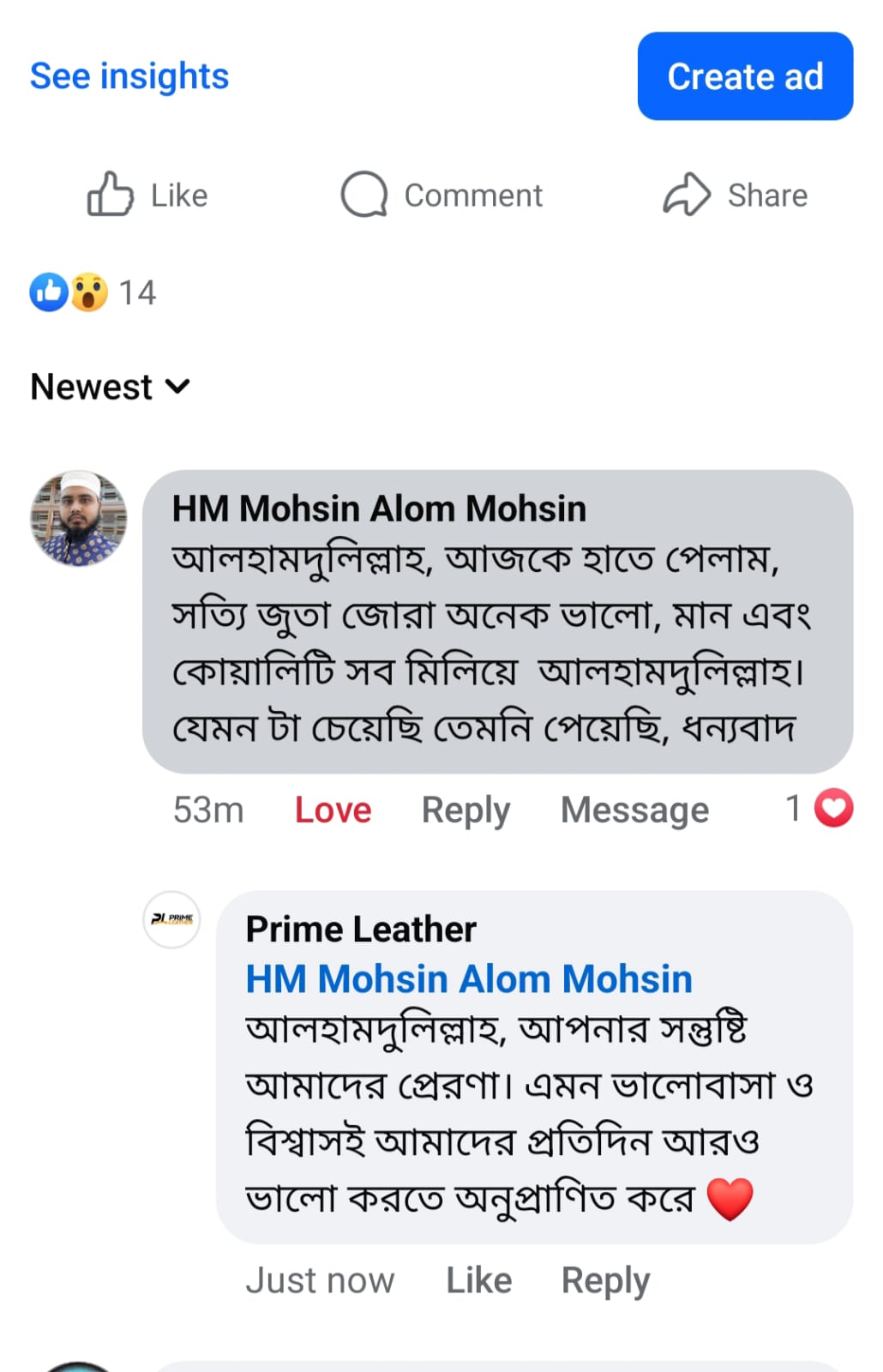Click the 14 reactions count
Screen dimensions: 883x1372
coord(137,292)
